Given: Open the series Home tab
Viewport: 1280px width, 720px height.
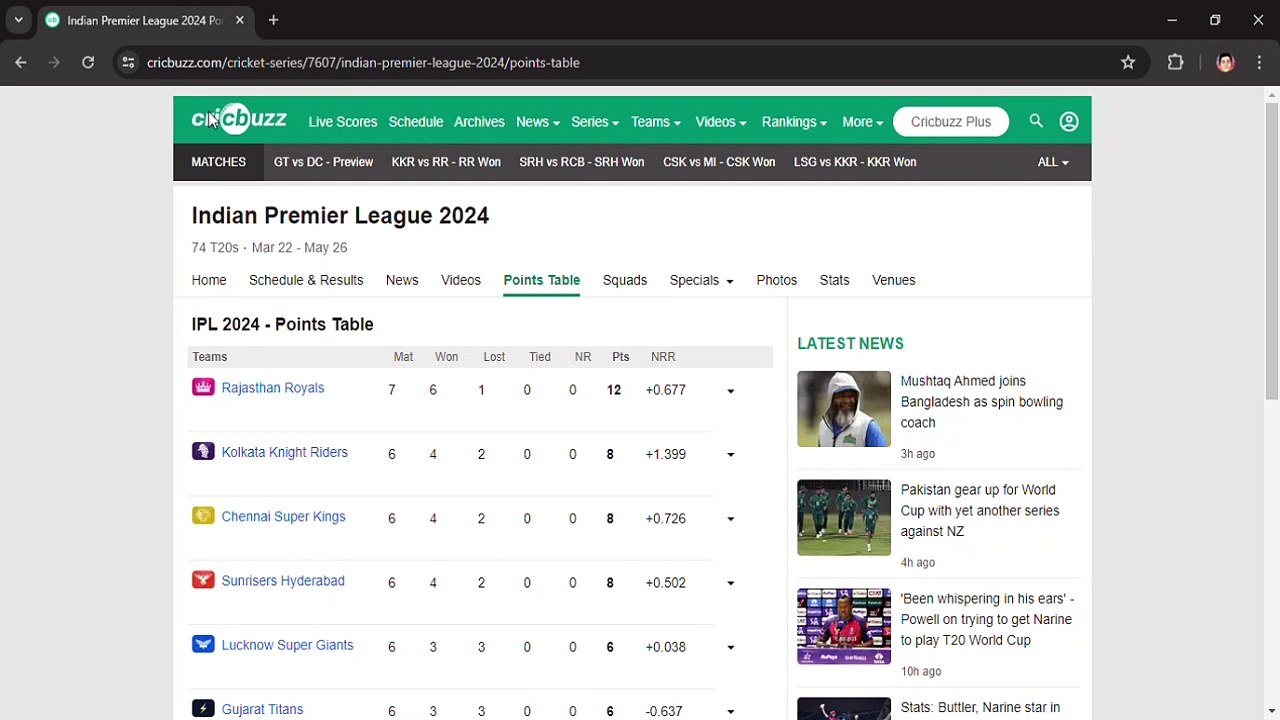Looking at the screenshot, I should pyautogui.click(x=209, y=280).
